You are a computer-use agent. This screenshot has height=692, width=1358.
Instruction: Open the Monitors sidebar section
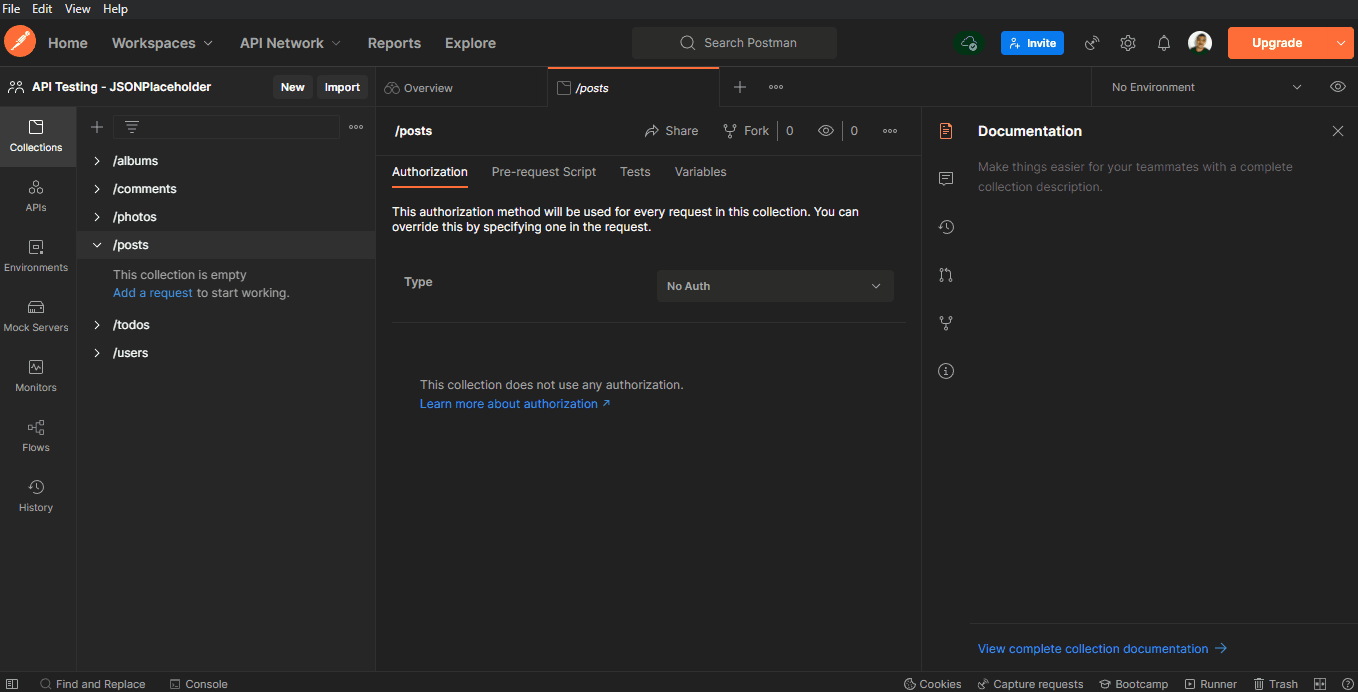(x=36, y=376)
